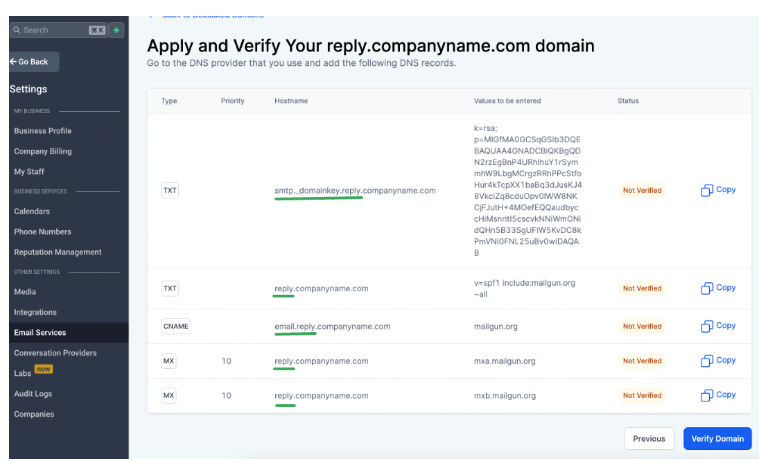The width and height of the screenshot is (762, 463).
Task: Copy the mxa.mailgun.org MX record
Action: tap(718, 360)
